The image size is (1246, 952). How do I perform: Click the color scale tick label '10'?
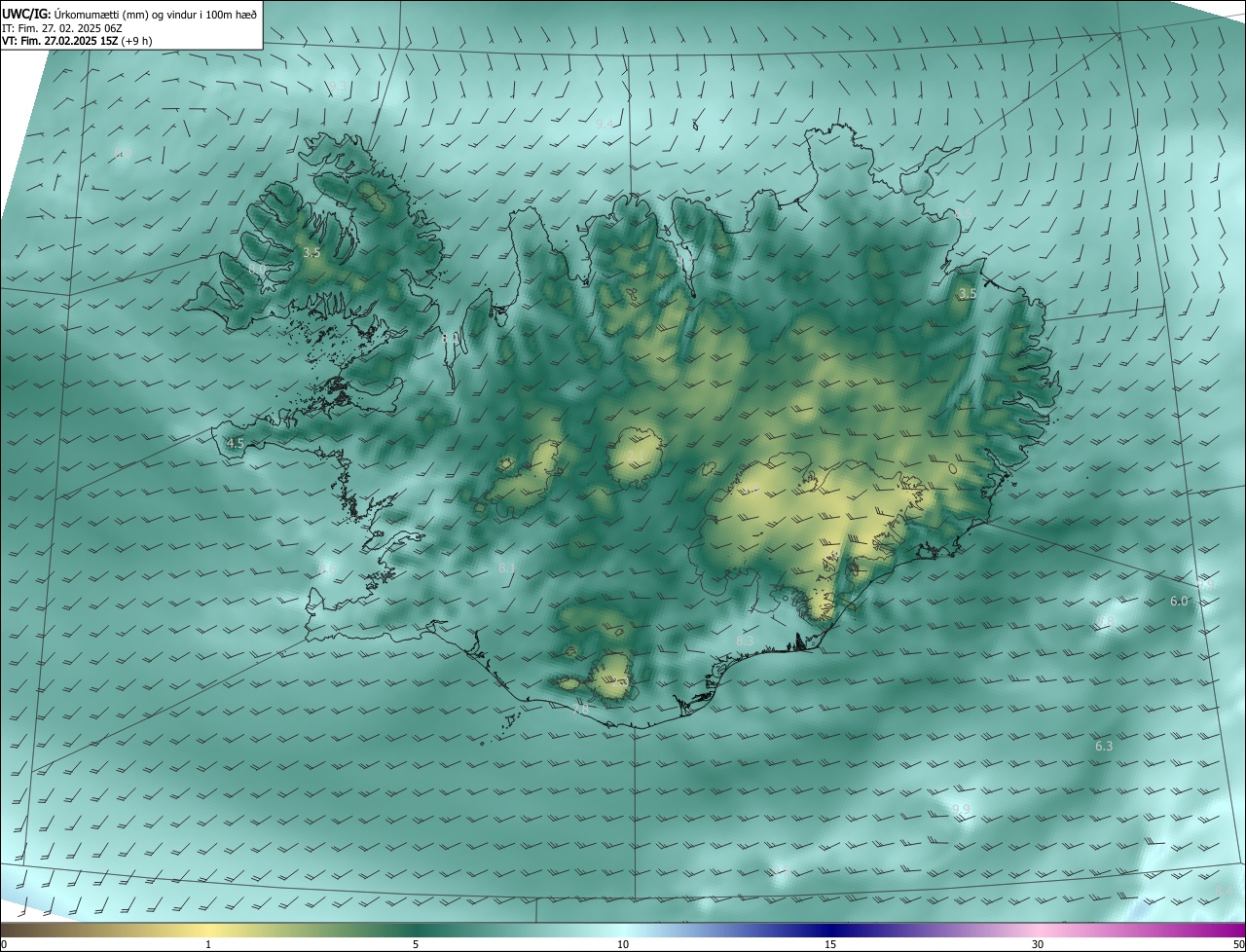[623, 944]
